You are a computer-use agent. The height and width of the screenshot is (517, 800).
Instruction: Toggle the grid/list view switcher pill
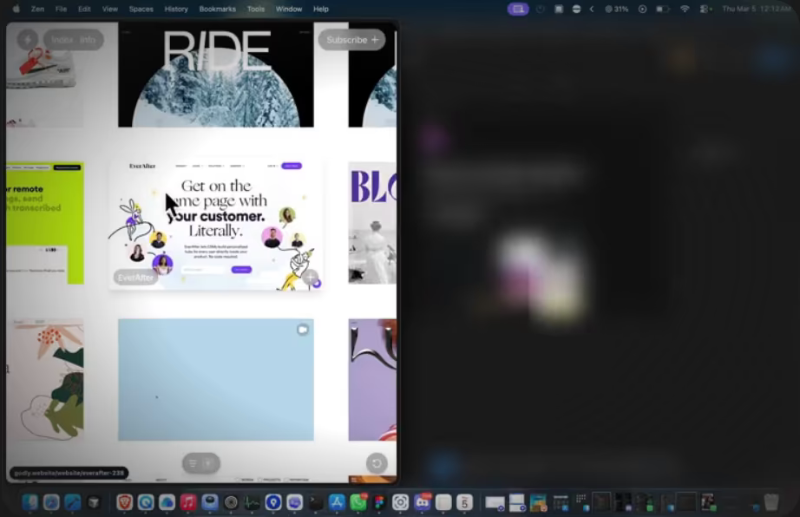click(x=201, y=463)
